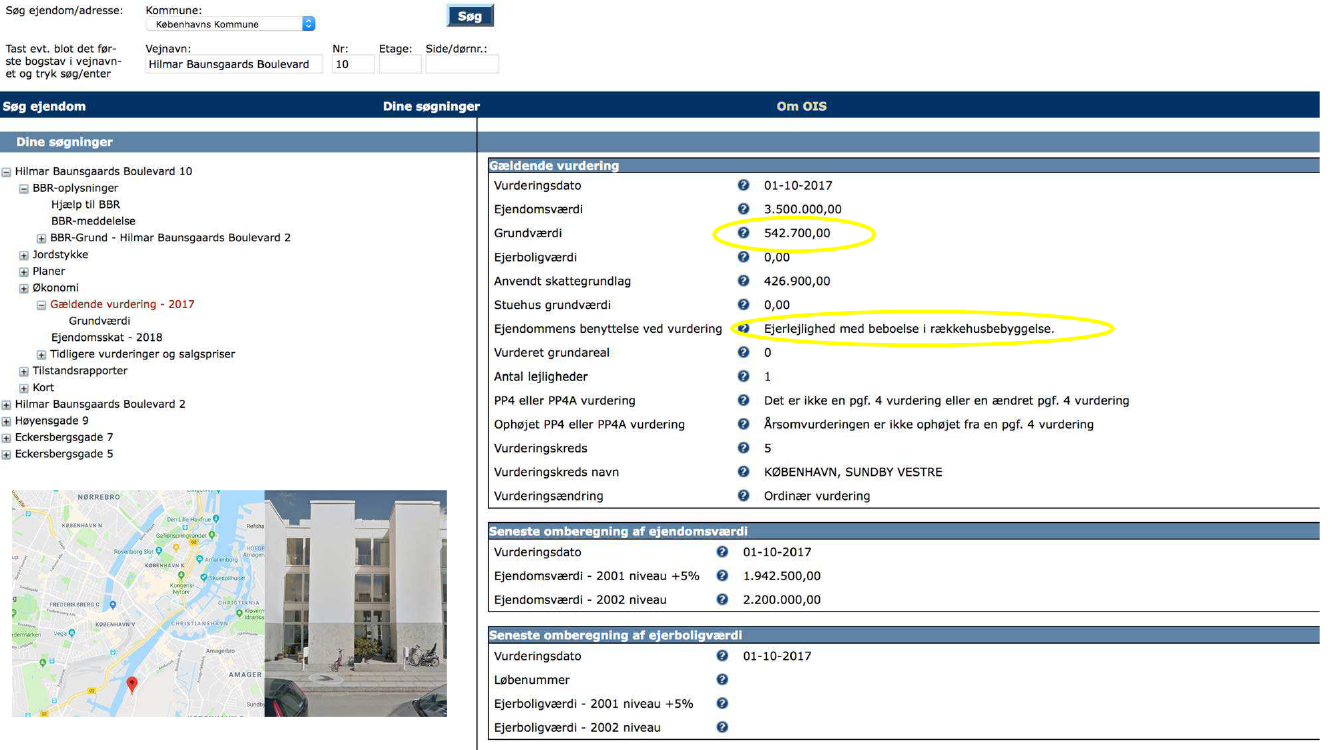Image resolution: width=1333 pixels, height=750 pixels.
Task: Open help icon for Løbenummer
Action: click(723, 680)
